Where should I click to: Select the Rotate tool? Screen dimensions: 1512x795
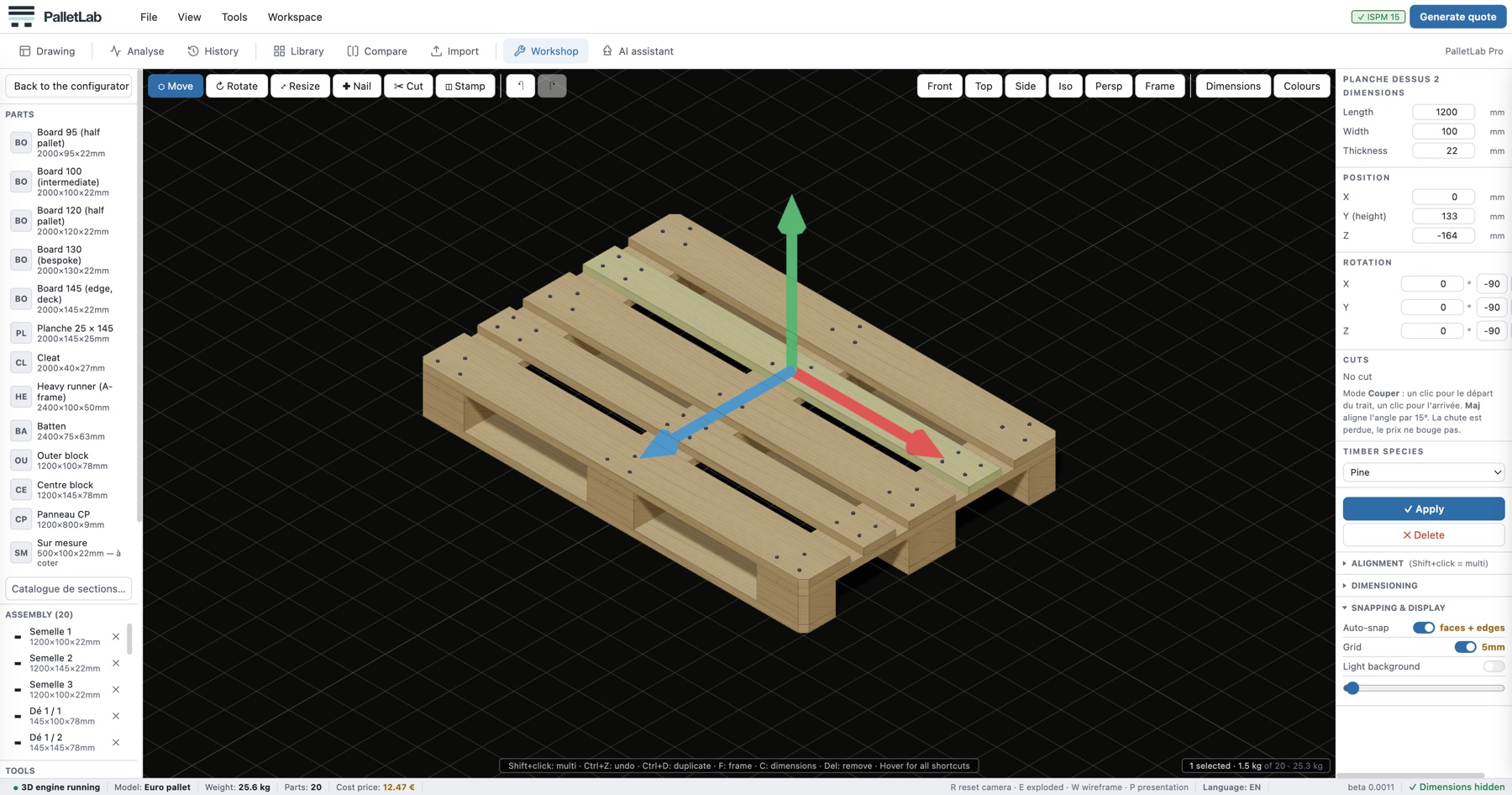237,86
